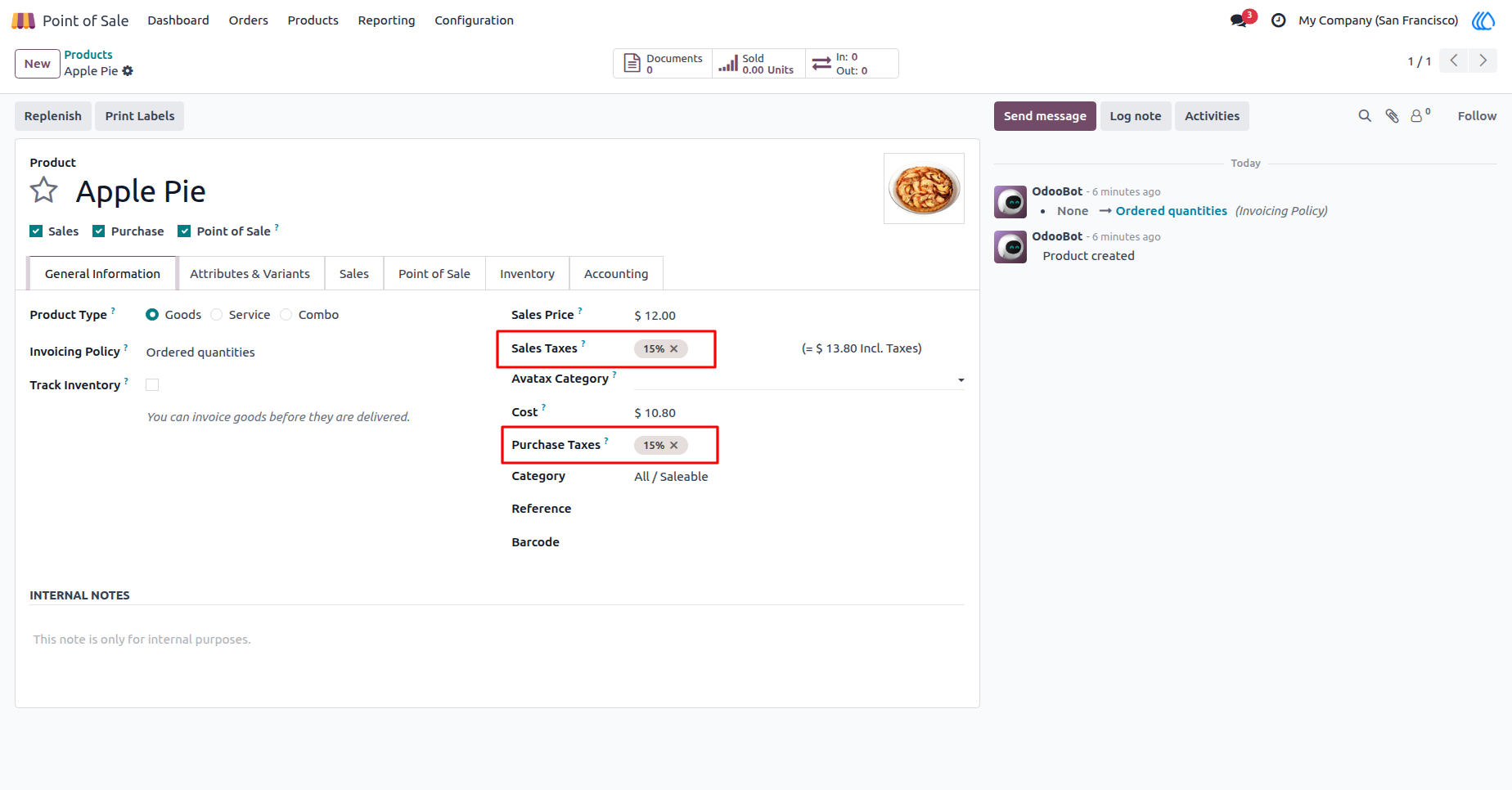
Task: Select Goods product type
Action: 152,315
